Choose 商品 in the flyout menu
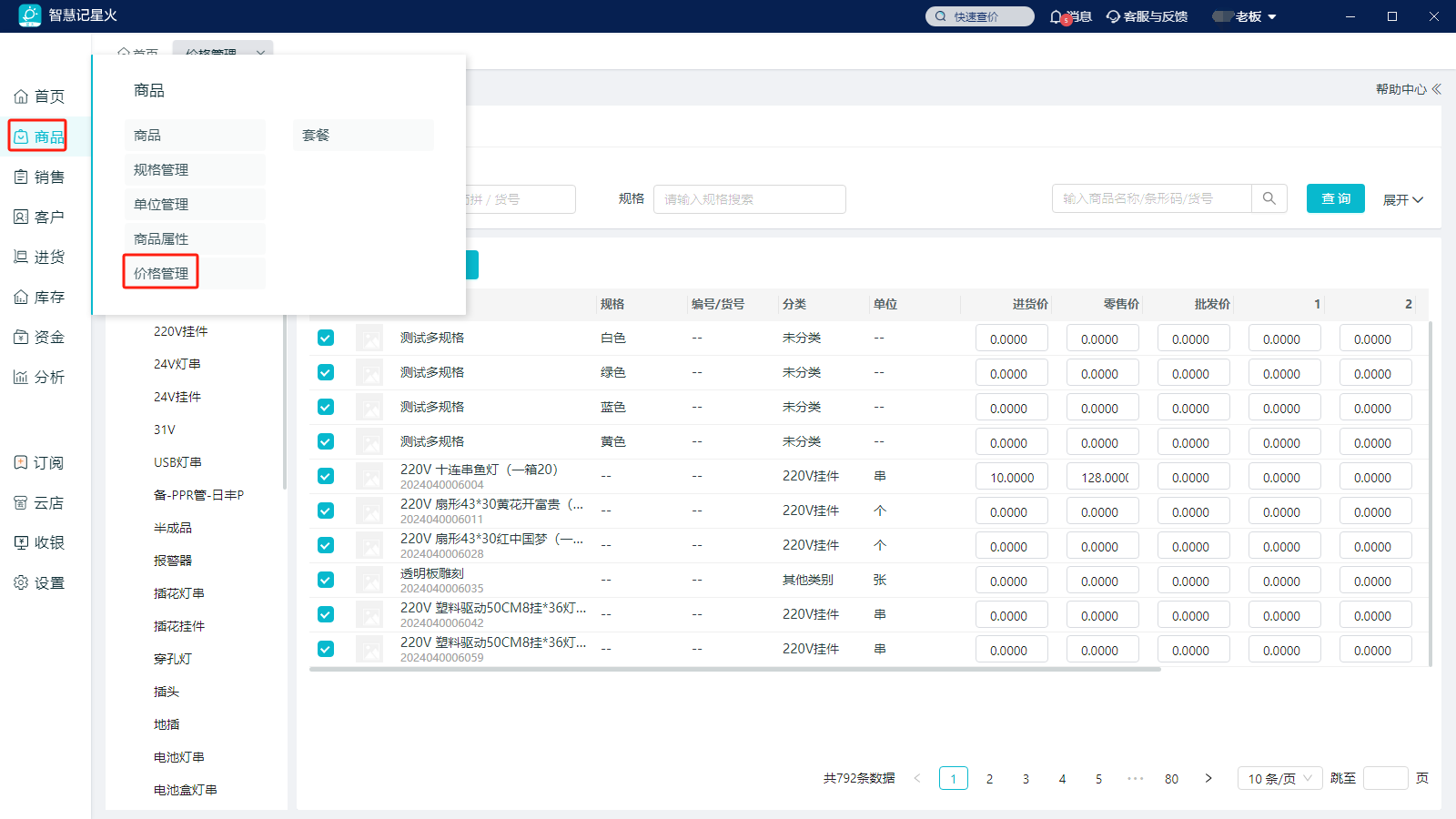 pos(195,135)
